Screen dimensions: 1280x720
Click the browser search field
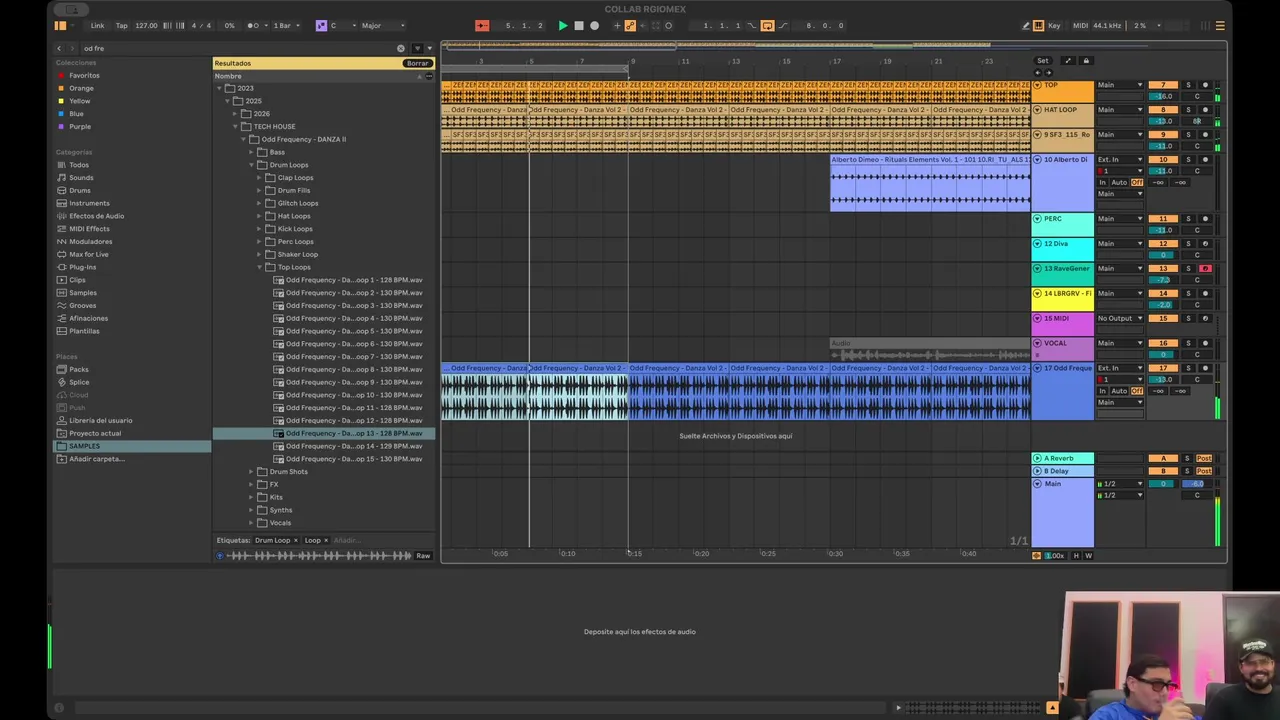click(x=240, y=48)
